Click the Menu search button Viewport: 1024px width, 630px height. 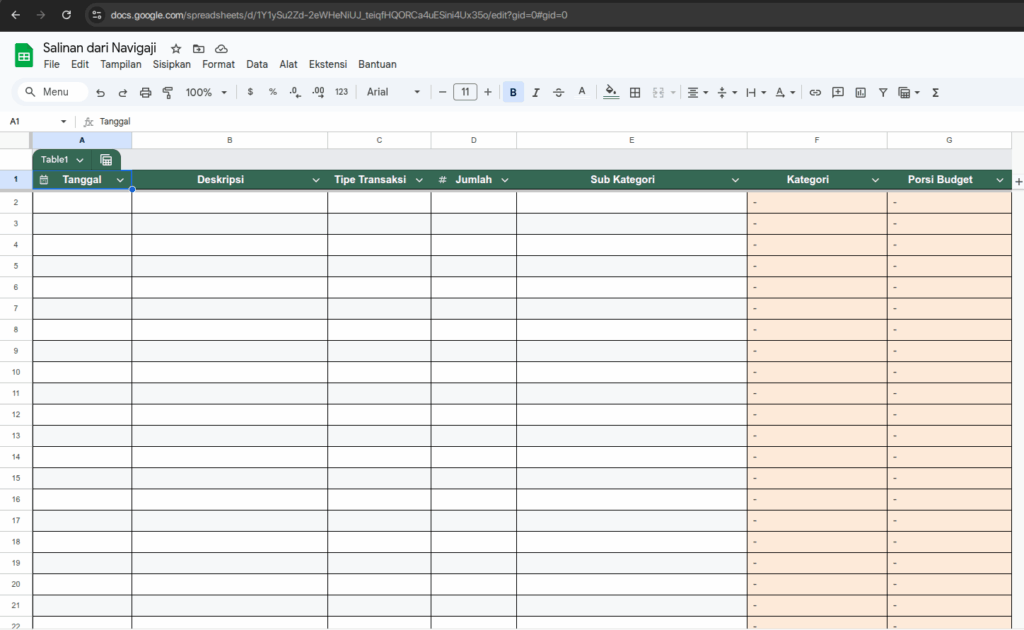point(54,92)
